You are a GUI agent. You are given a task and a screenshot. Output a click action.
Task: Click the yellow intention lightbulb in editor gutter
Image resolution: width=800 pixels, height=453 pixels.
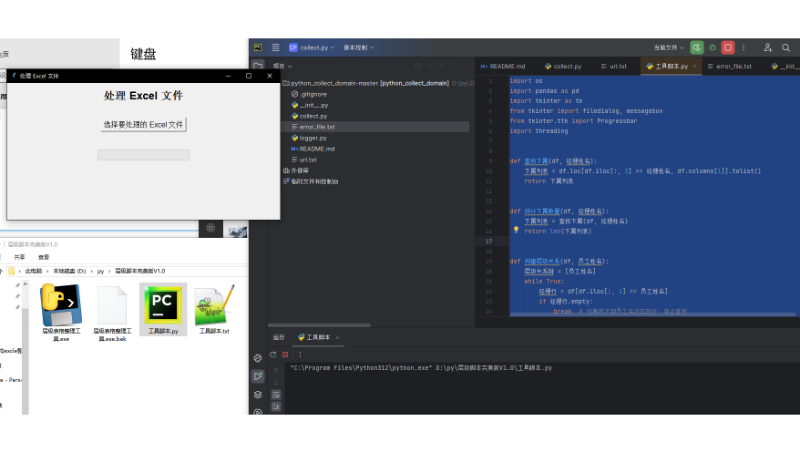tap(516, 229)
